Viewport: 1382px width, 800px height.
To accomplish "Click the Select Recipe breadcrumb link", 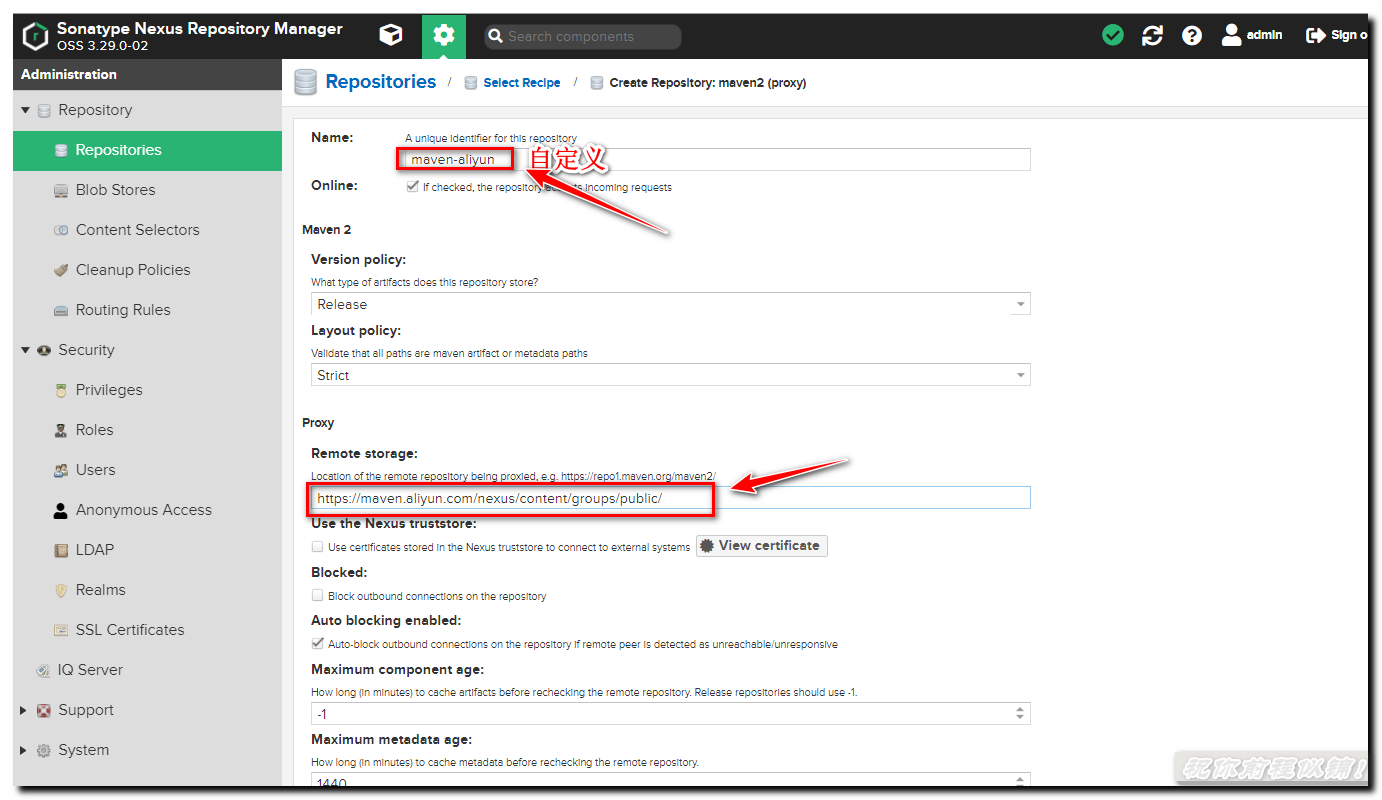I will 521,83.
